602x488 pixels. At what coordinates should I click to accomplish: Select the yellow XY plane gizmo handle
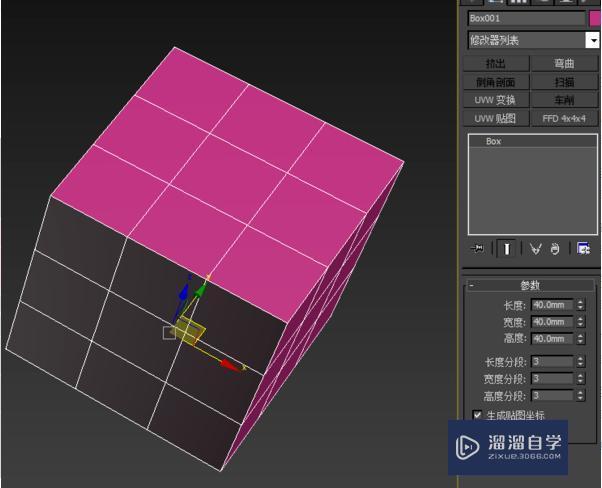coord(190,331)
